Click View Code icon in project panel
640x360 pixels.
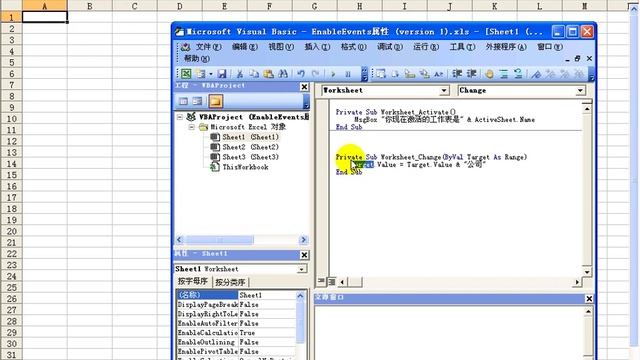183,101
